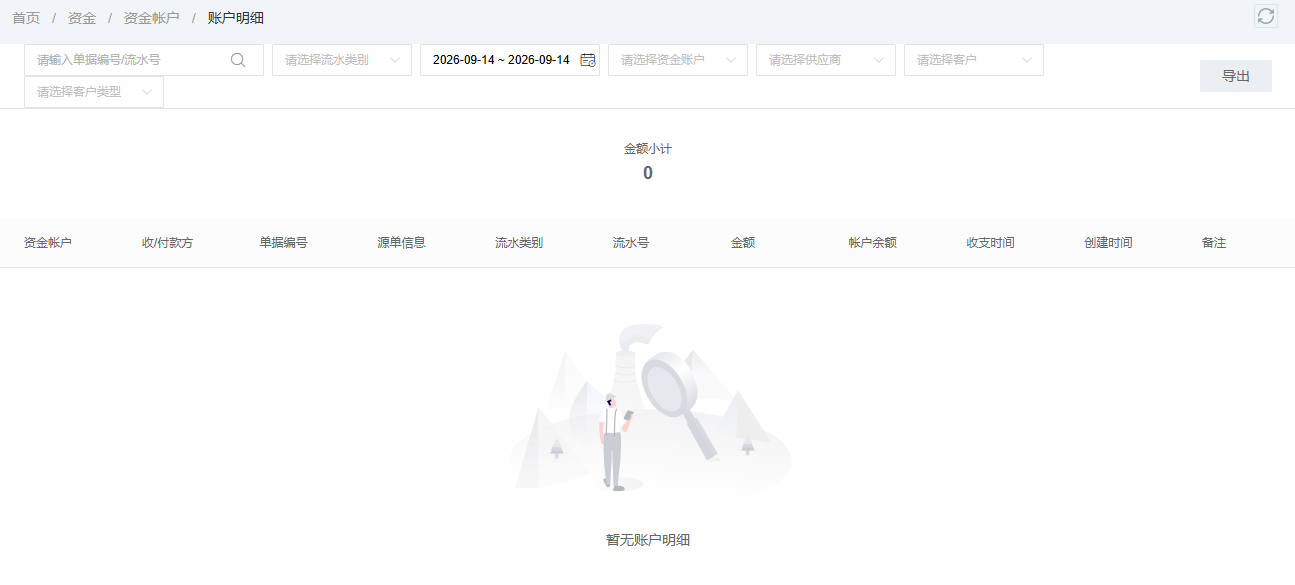Click the 源单信息 column header
Image resolution: width=1295 pixels, height=585 pixels.
[x=402, y=243]
